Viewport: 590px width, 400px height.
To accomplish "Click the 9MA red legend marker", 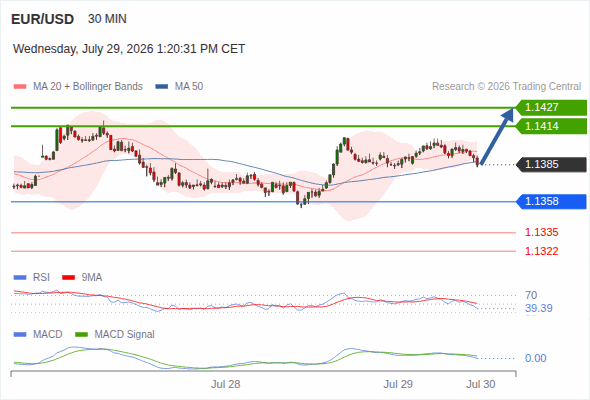I will 68,278.
